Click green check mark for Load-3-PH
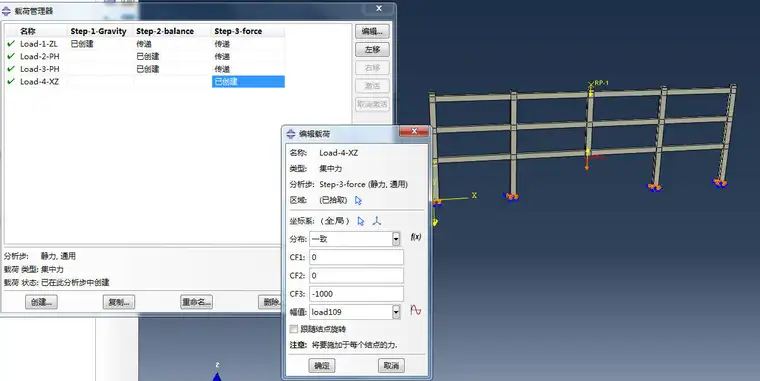 click(11, 69)
